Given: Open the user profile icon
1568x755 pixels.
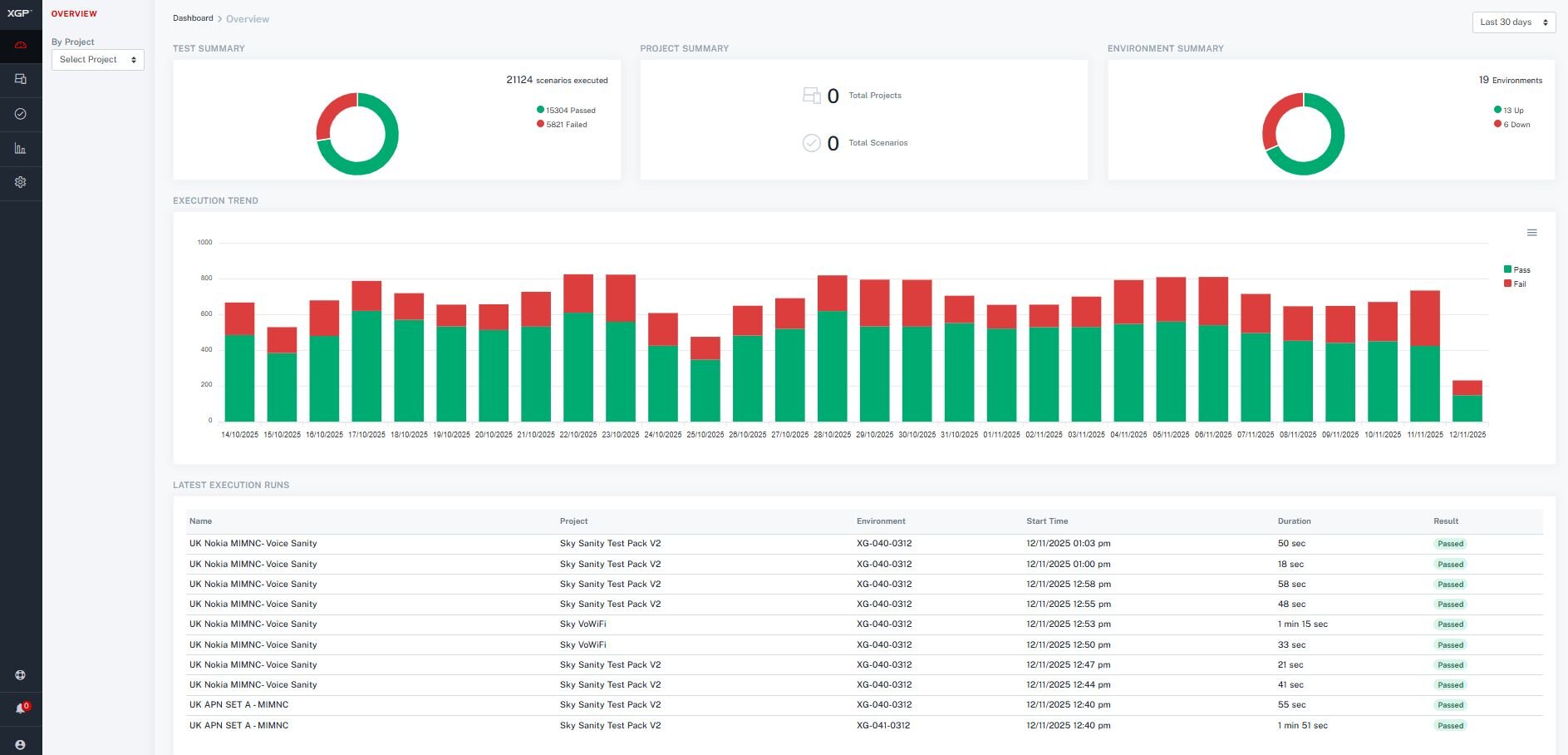Looking at the screenshot, I should [21, 745].
